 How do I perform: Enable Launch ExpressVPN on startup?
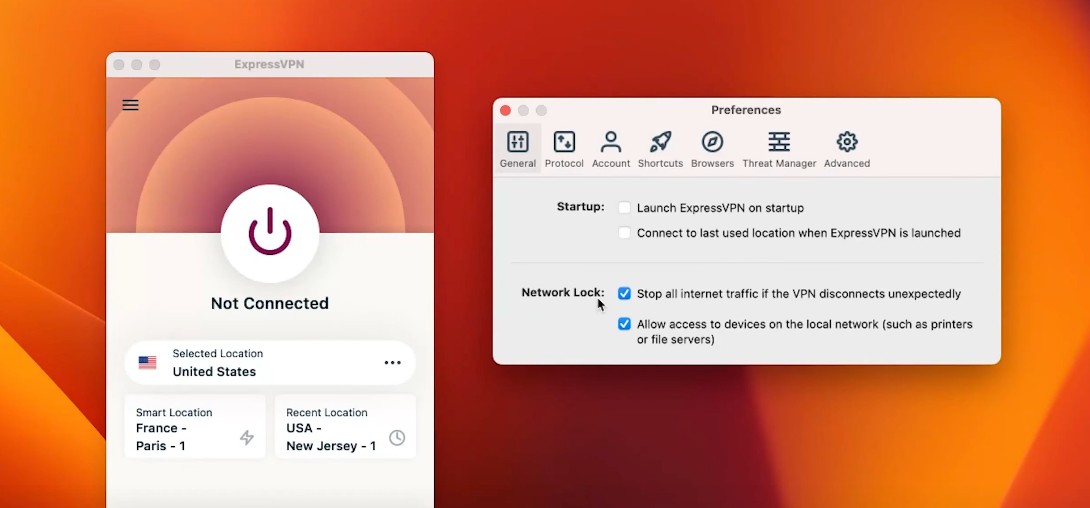point(624,208)
